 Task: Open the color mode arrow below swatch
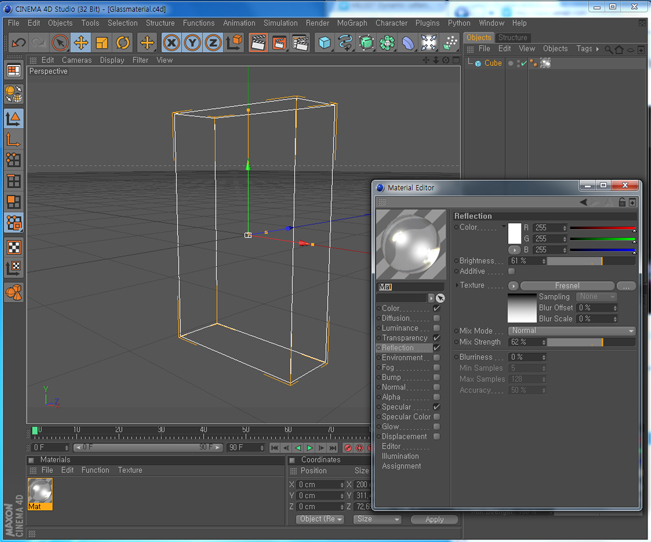click(x=514, y=250)
